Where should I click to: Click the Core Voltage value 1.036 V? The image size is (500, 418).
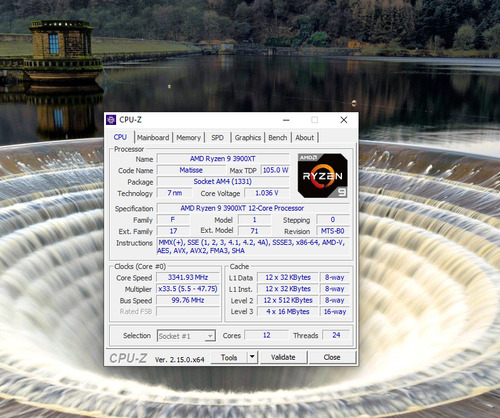pos(267,193)
